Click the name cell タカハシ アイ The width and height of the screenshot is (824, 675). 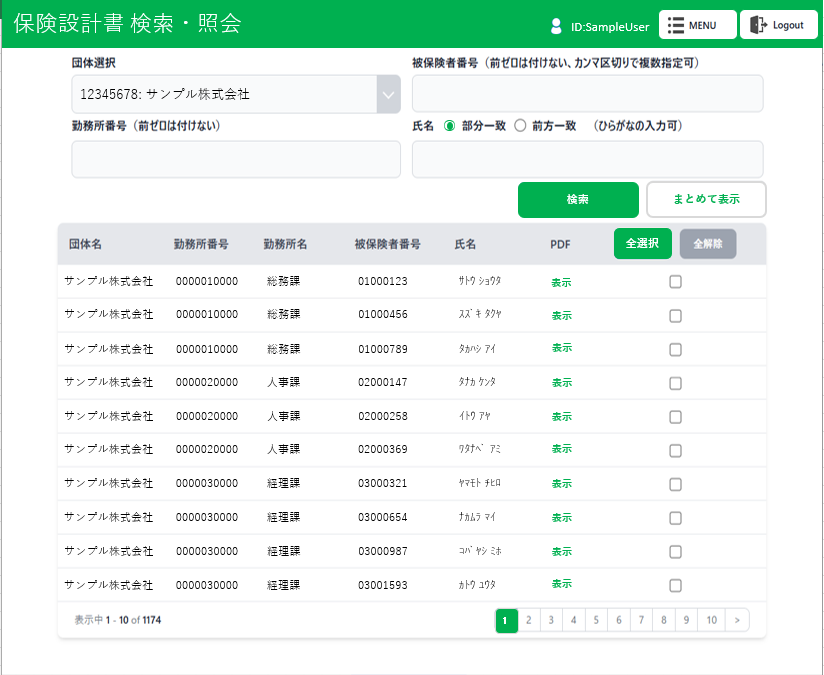tap(477, 349)
